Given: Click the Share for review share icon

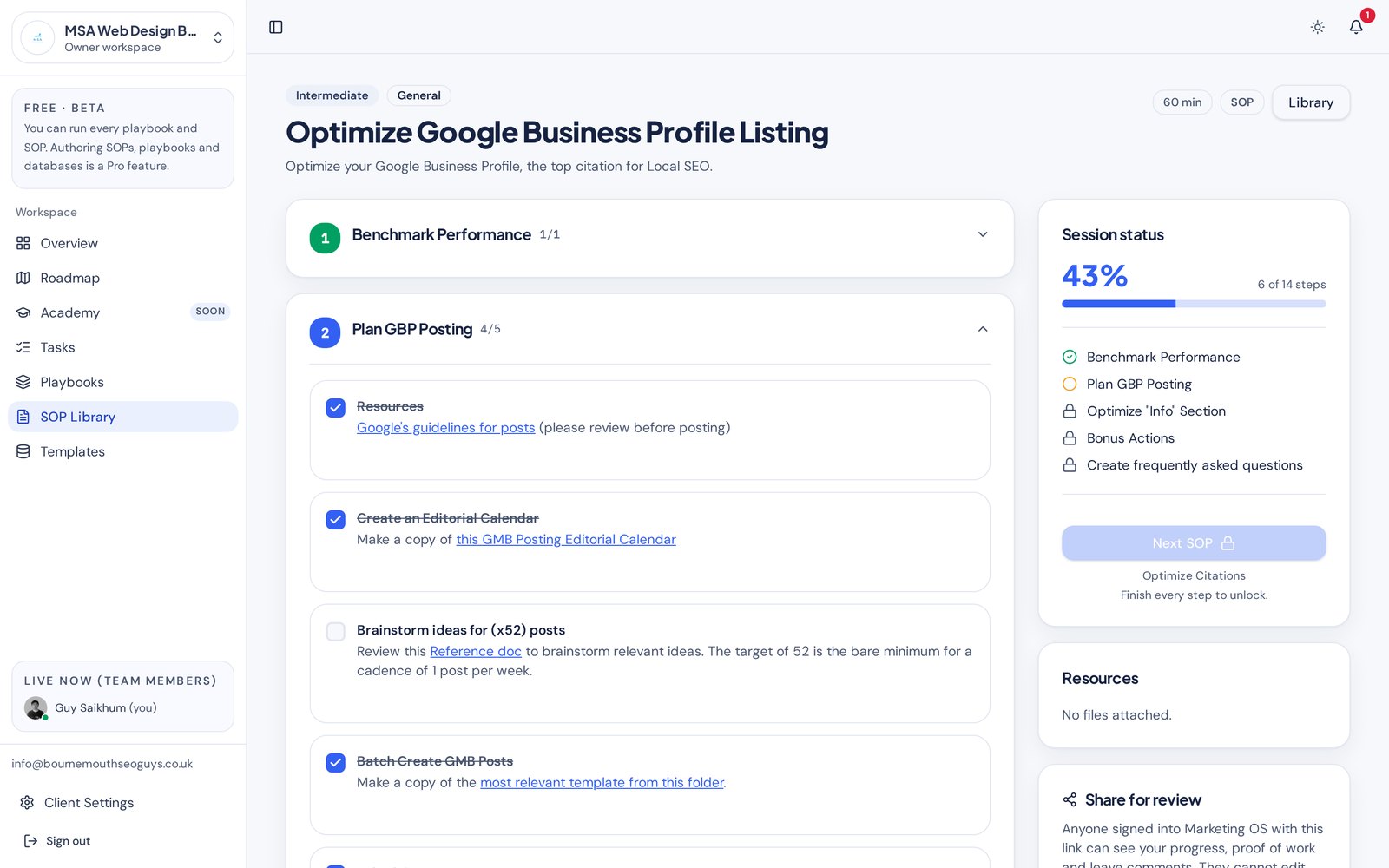Looking at the screenshot, I should [x=1070, y=799].
